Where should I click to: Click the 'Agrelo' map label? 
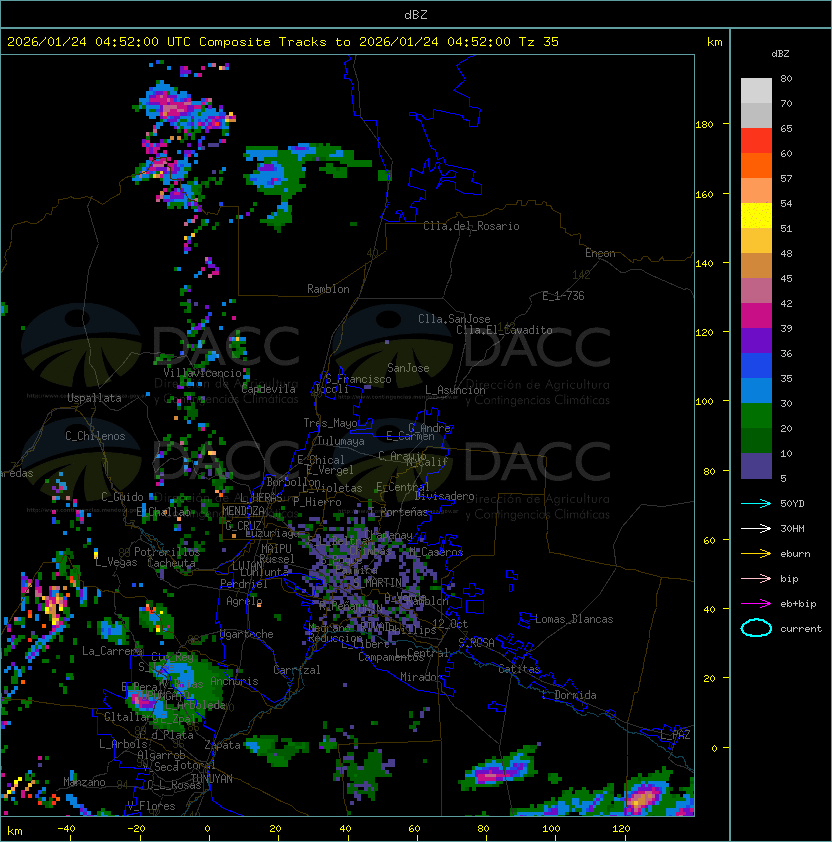(x=244, y=601)
